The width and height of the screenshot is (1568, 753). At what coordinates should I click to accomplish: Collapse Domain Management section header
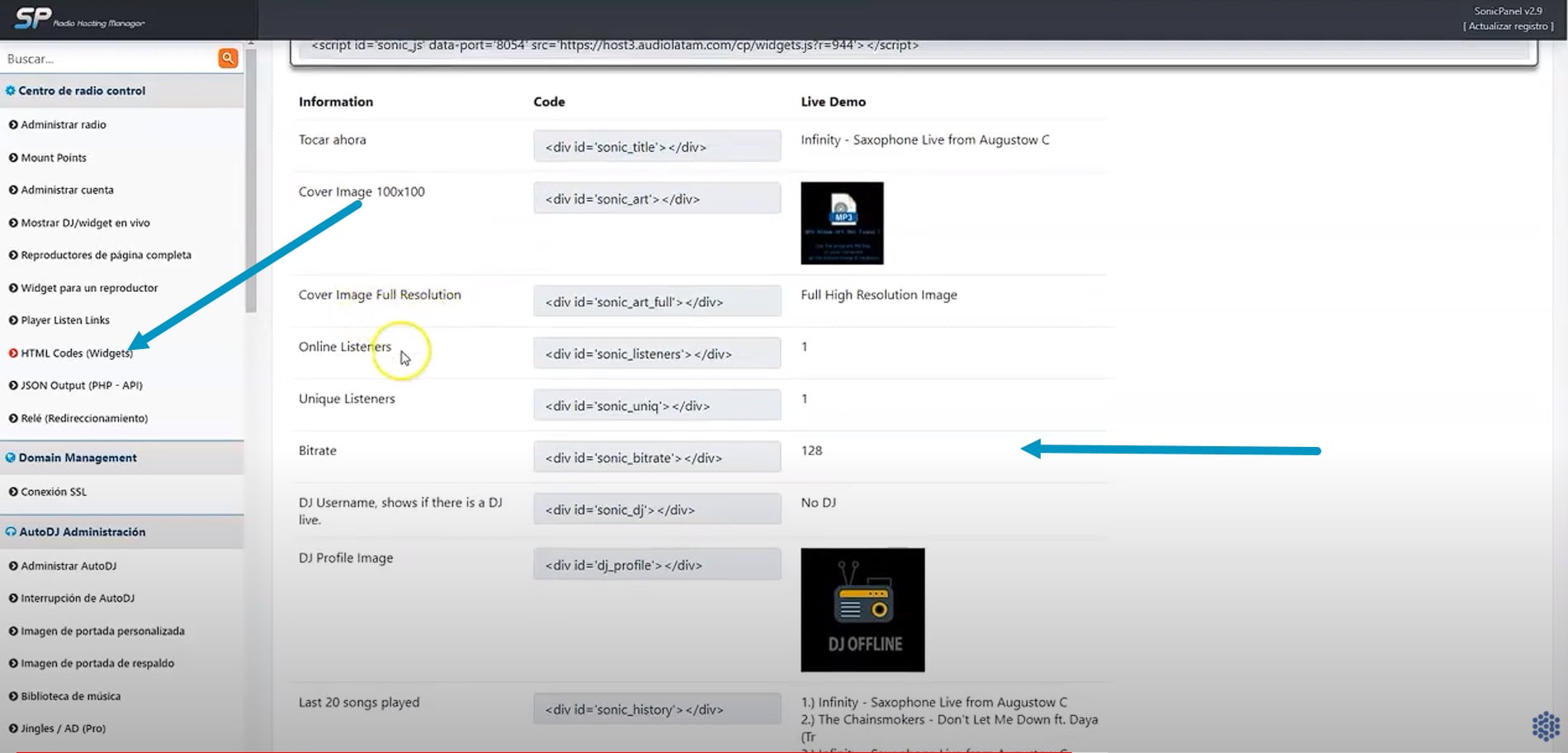click(x=122, y=458)
